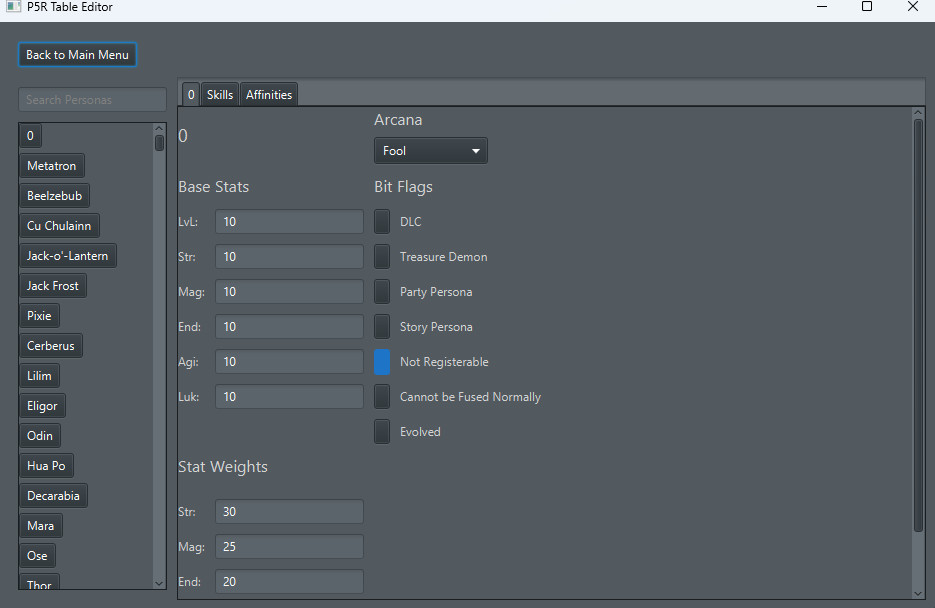935x608 pixels.
Task: Switch to the Skills tab
Action: (219, 93)
